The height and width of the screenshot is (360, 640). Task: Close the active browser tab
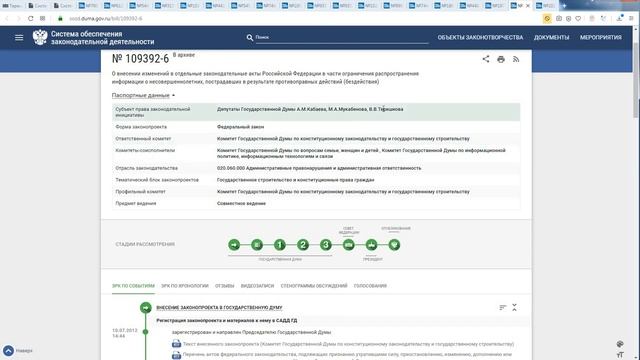(x=528, y=6)
